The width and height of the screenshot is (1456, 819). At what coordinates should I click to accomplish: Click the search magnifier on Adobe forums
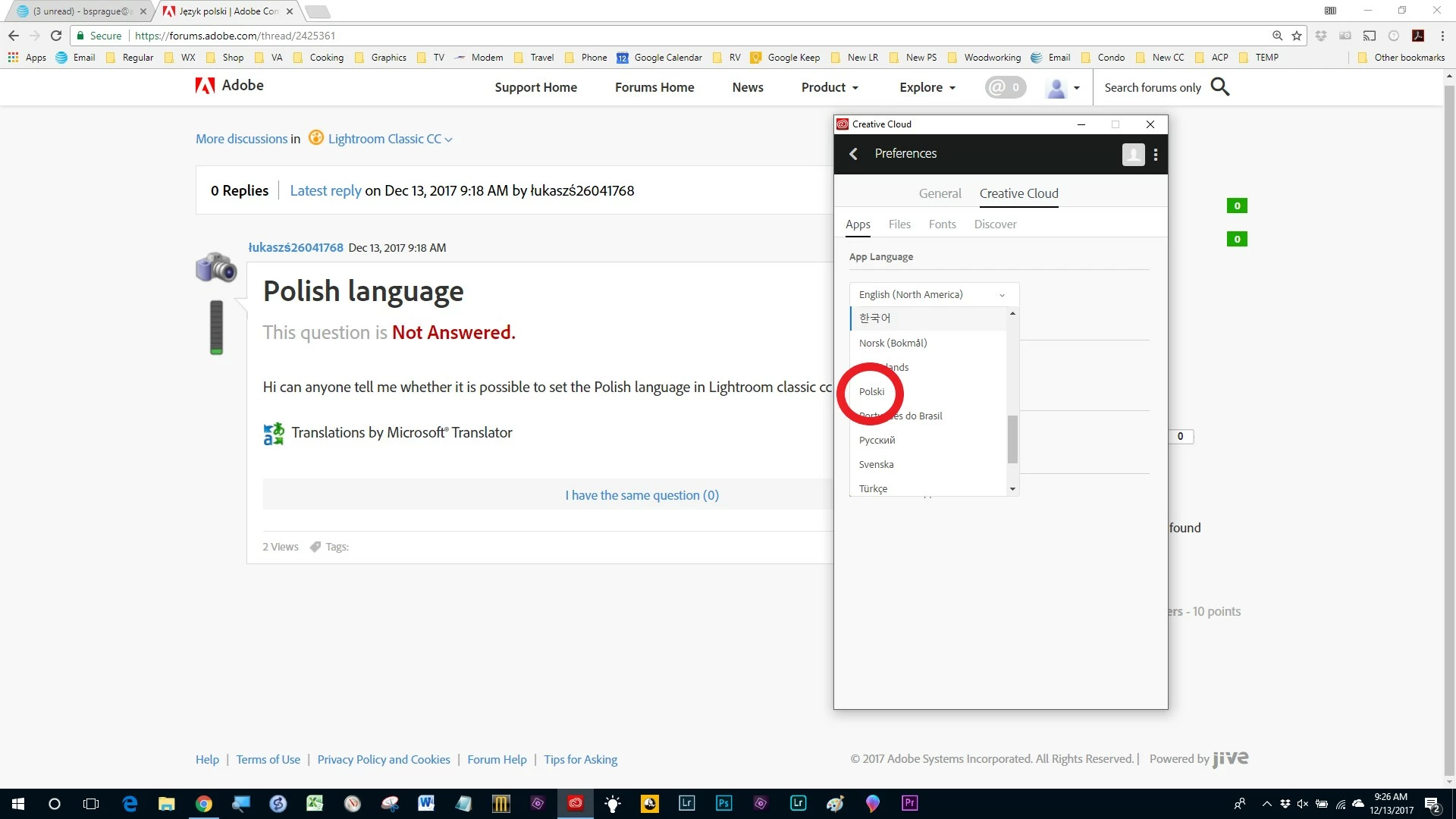pos(1219,87)
